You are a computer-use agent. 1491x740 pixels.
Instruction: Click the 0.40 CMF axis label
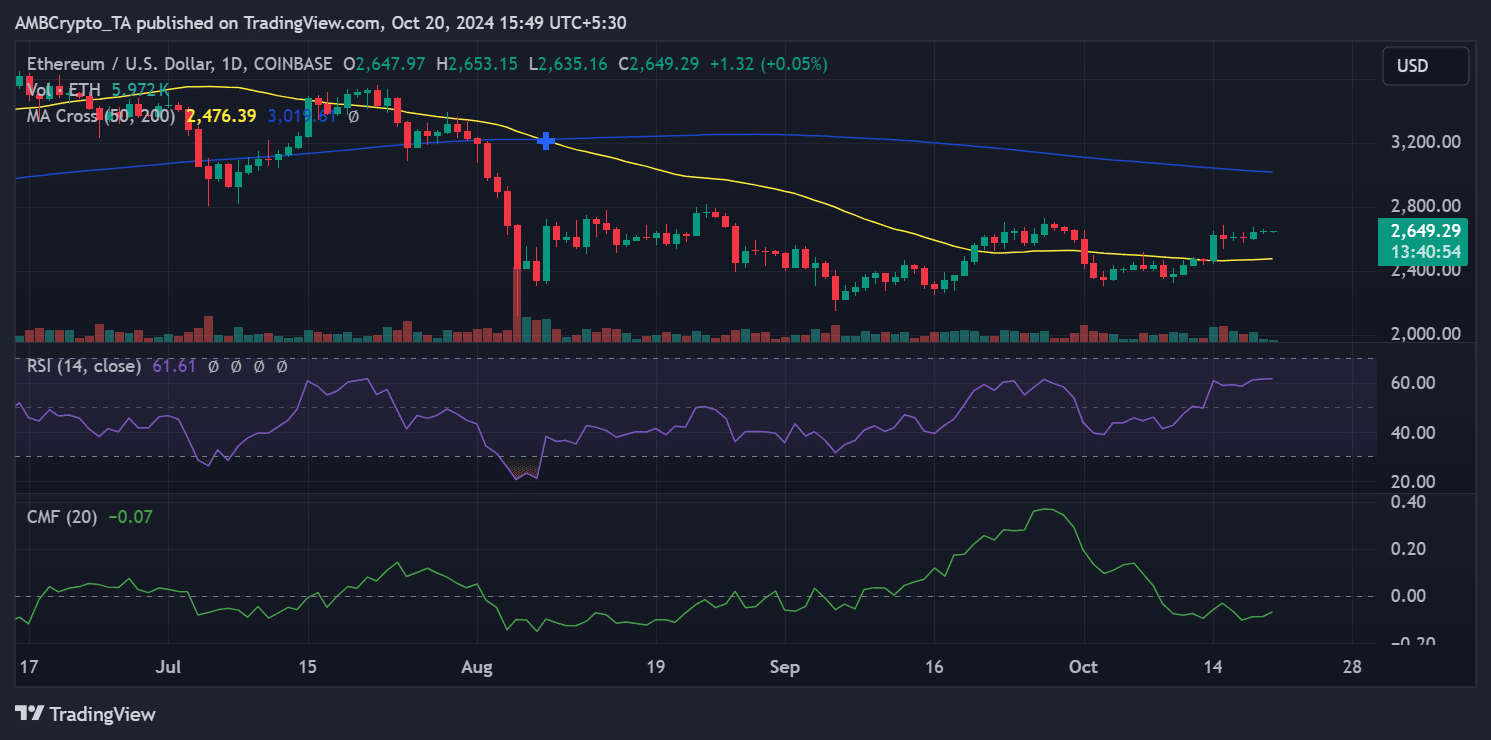click(x=1409, y=501)
